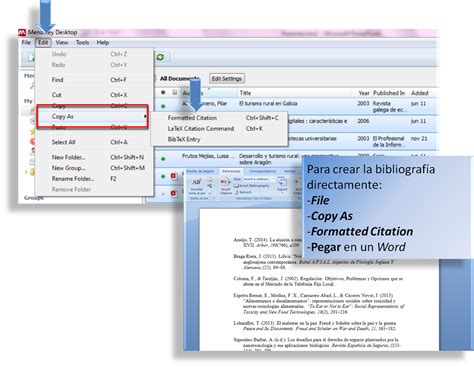
Task: Click the Mendeley Desktop logo in title bar
Action: coord(22,32)
